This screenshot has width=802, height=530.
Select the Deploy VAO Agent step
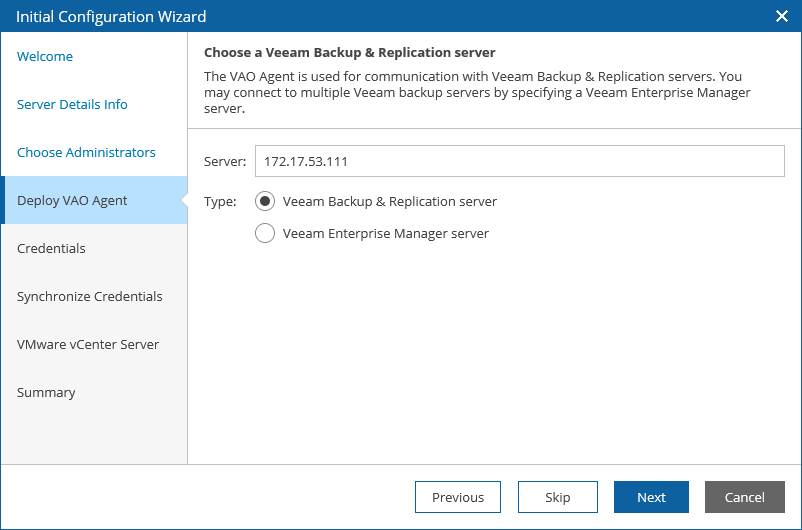pyautogui.click(x=94, y=200)
